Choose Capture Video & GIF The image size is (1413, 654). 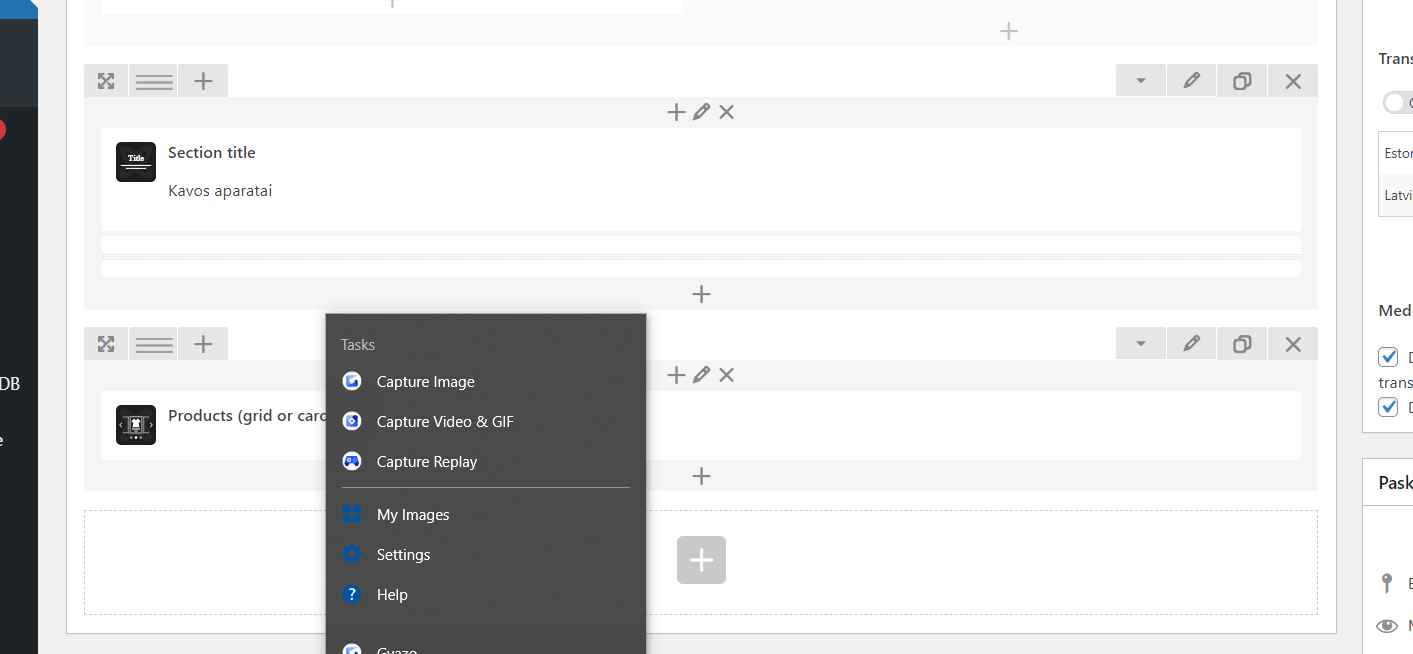click(486, 422)
